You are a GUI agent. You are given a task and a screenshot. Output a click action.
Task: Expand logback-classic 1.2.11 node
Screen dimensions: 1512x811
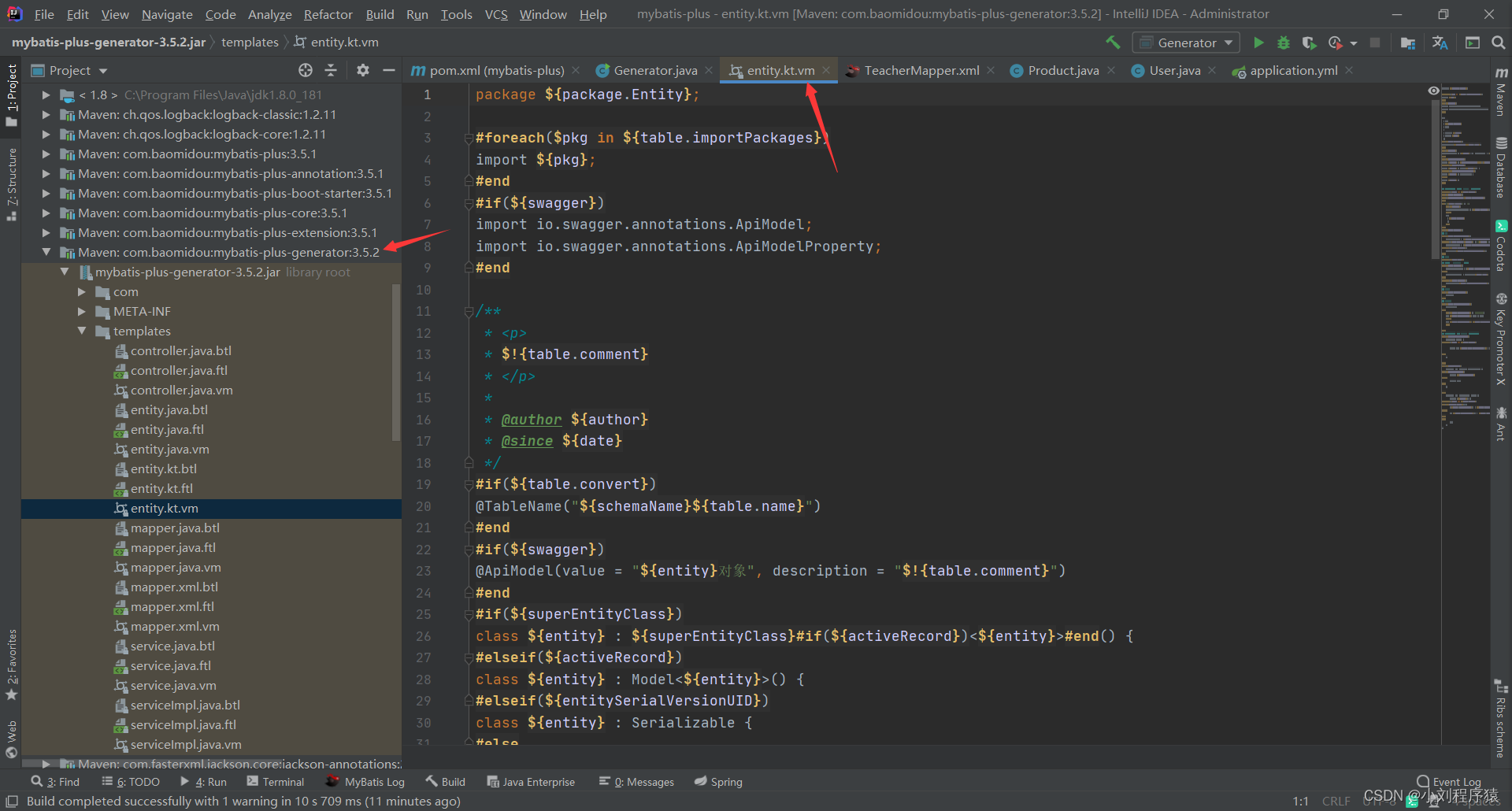[x=46, y=114]
